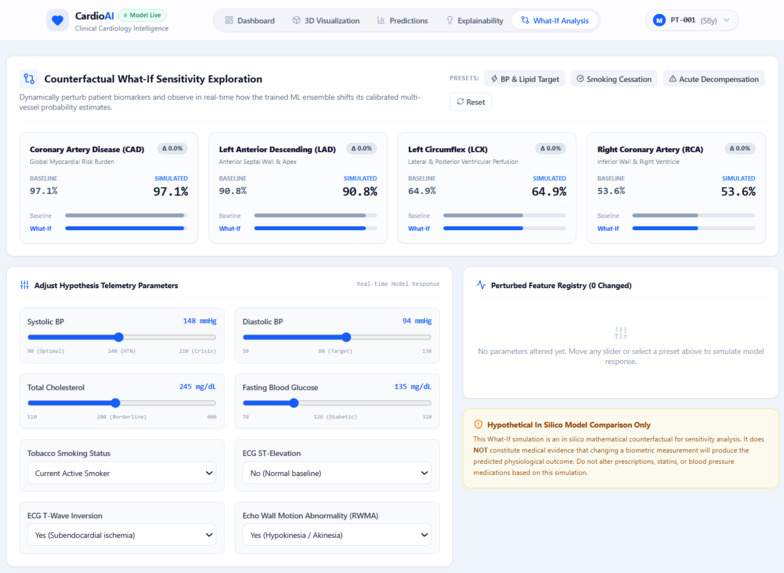Select the What-If Analysis tab
The width and height of the screenshot is (784, 573).
click(x=555, y=20)
